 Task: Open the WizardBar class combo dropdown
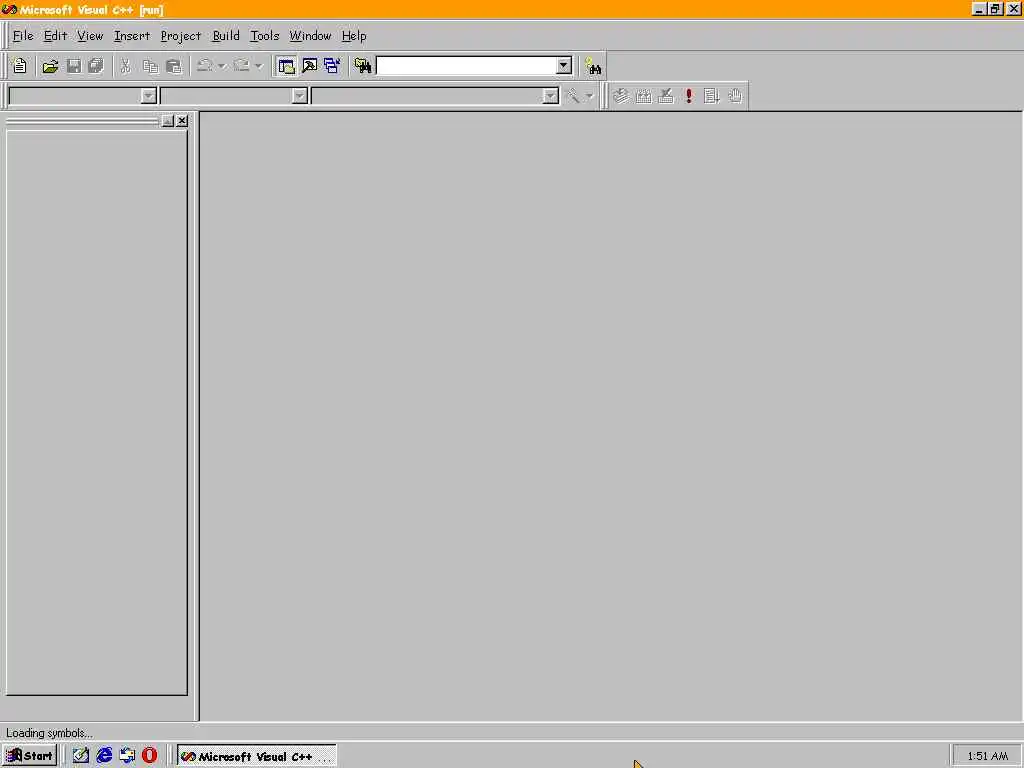pos(149,97)
